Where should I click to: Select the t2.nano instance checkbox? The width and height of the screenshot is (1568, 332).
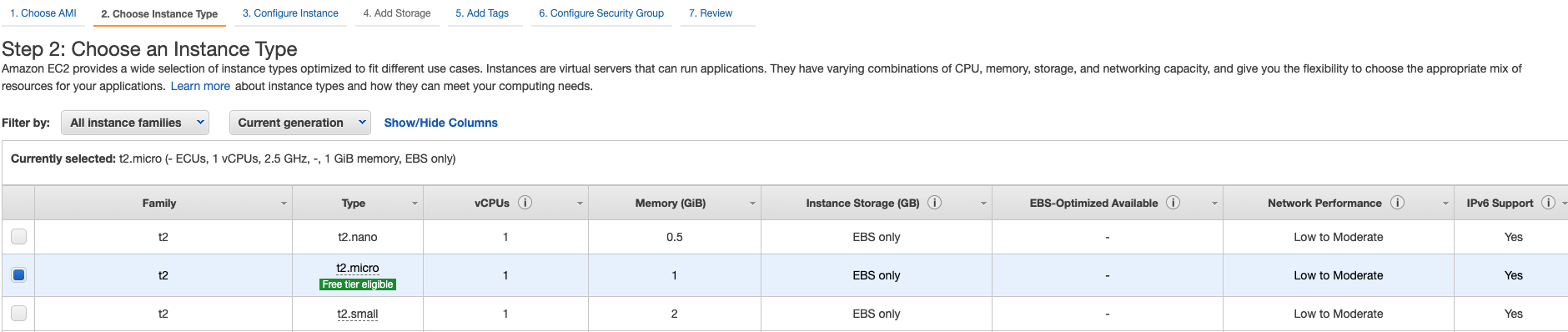pyautogui.click(x=18, y=237)
